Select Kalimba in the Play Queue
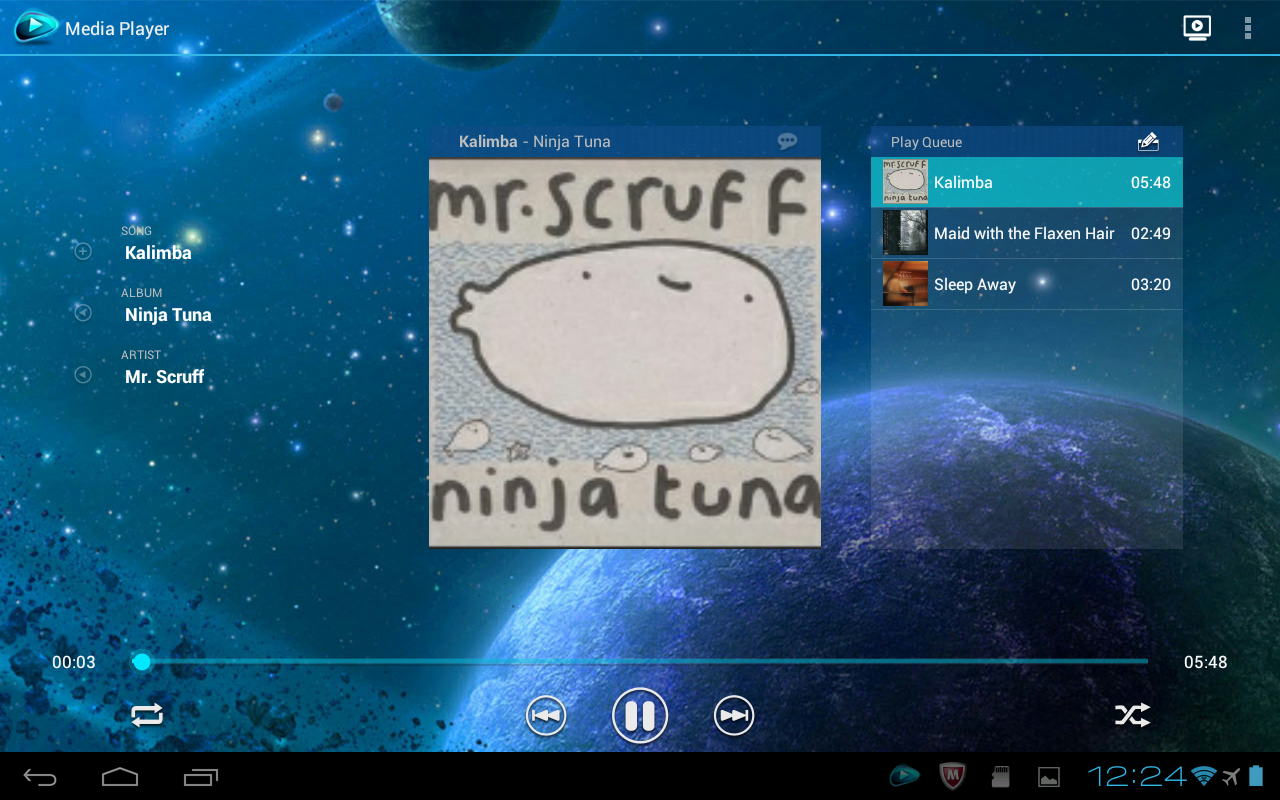 click(1027, 182)
